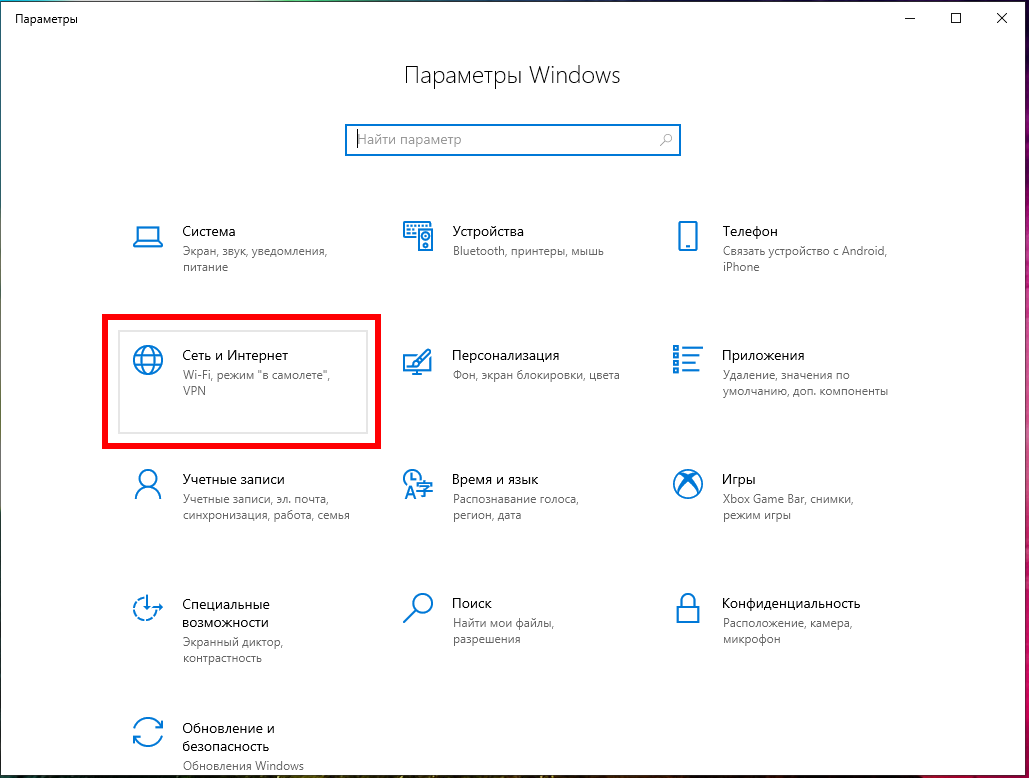Open the Телефон settings heading
Screen dimensions: 1029x778
click(x=750, y=232)
